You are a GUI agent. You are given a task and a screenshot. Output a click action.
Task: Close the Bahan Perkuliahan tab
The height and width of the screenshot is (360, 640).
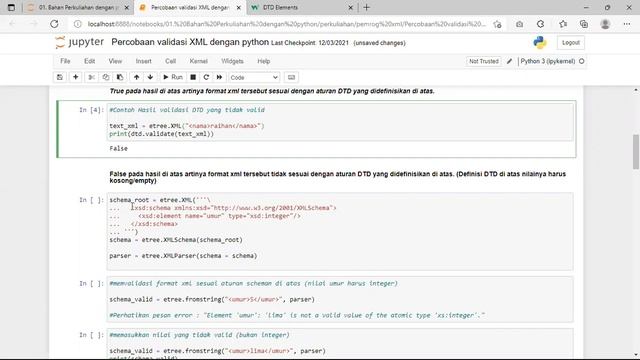click(127, 7)
